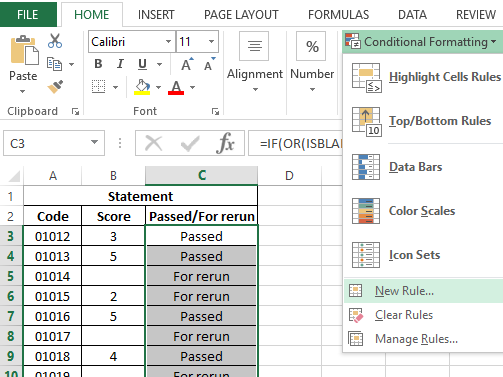Toggle Italic formatting
The height and width of the screenshot is (377, 503).
(x=120, y=64)
